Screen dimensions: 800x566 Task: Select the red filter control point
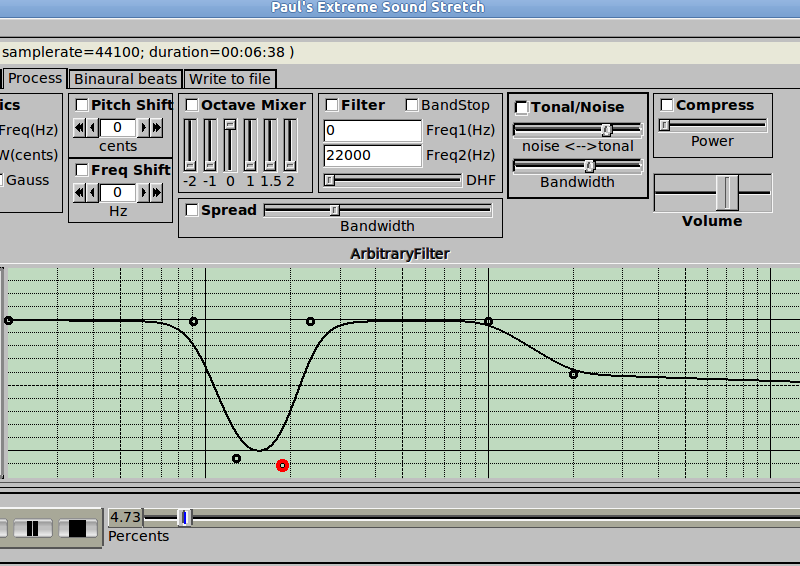[x=283, y=465]
